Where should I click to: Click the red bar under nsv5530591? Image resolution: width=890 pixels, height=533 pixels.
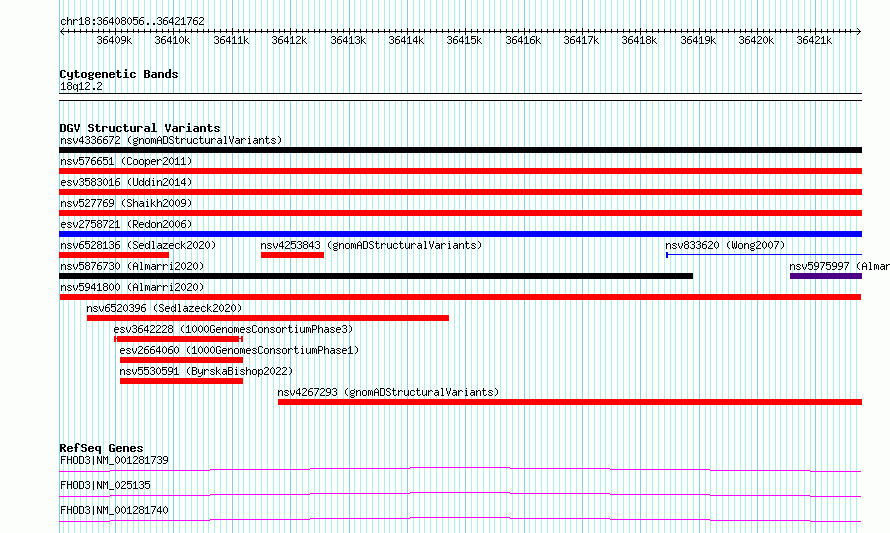click(x=182, y=381)
